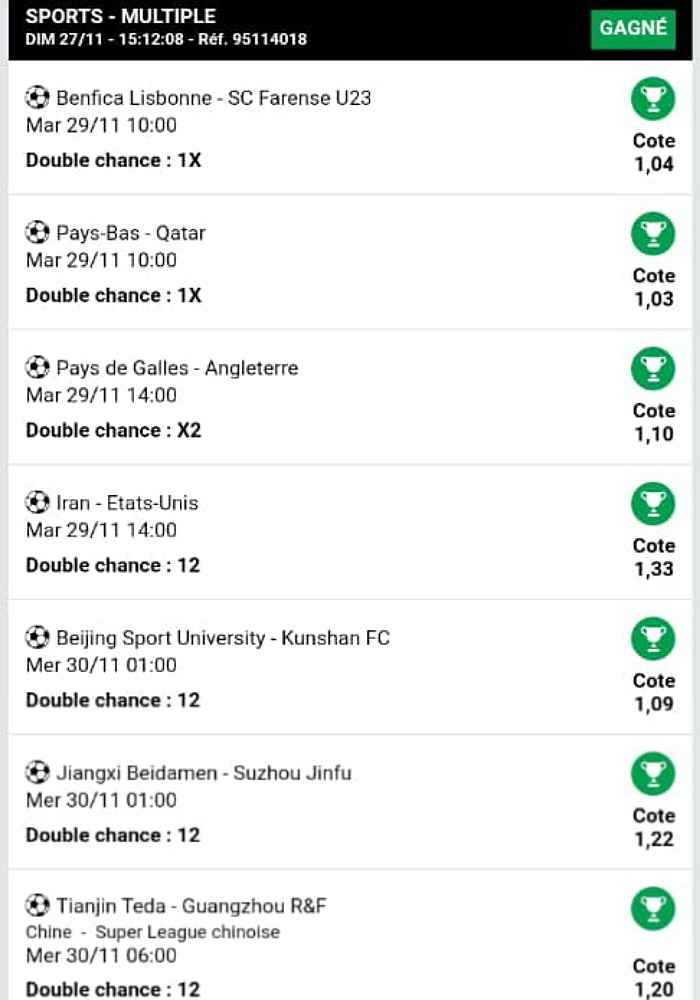Click soccer ball icon beside Pays-Bas - Qatar

tap(37, 232)
